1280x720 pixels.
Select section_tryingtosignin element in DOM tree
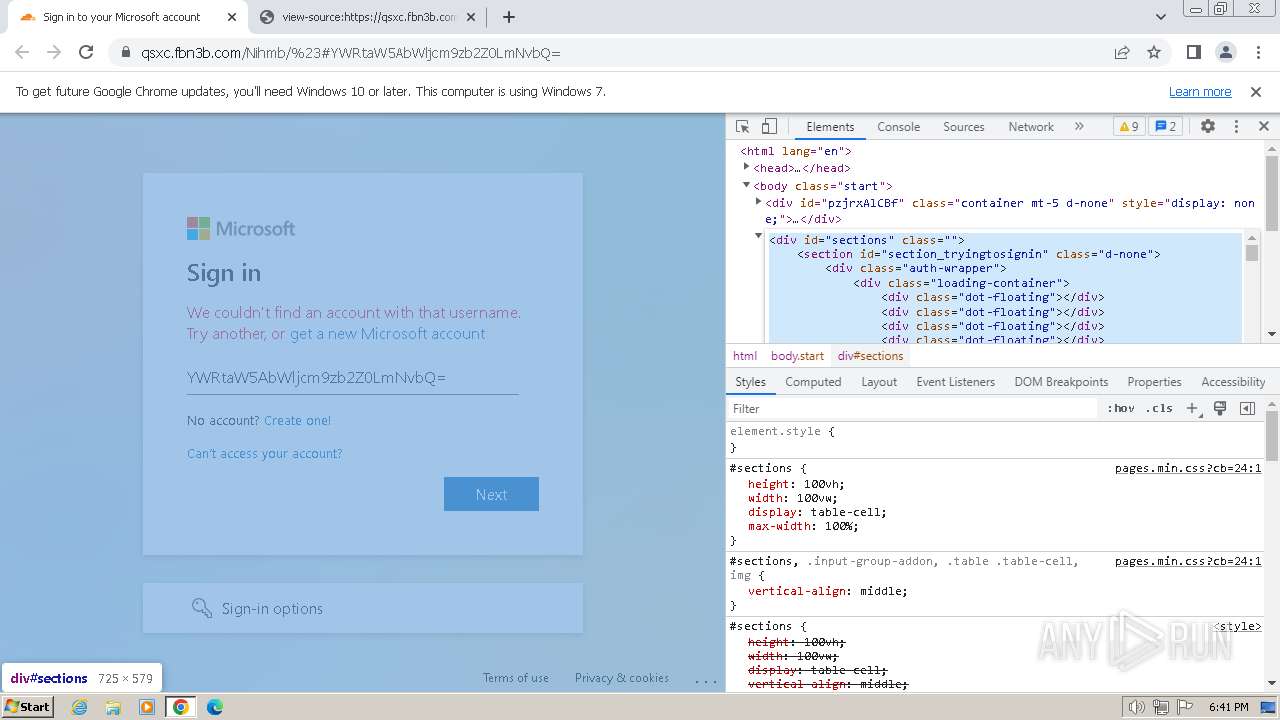979,254
